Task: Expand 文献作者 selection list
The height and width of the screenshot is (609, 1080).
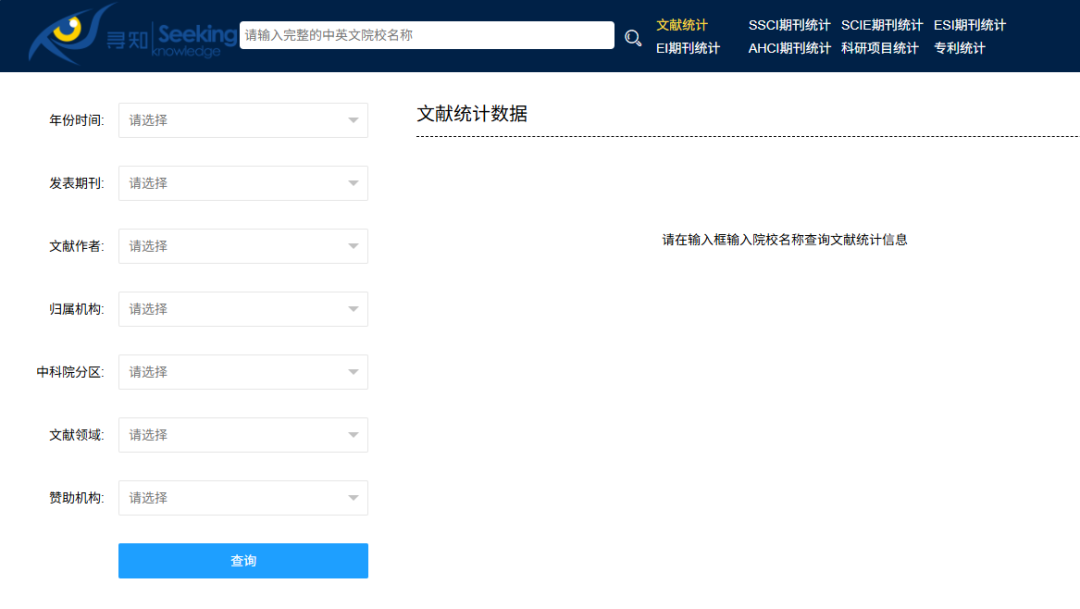Action: (x=243, y=246)
